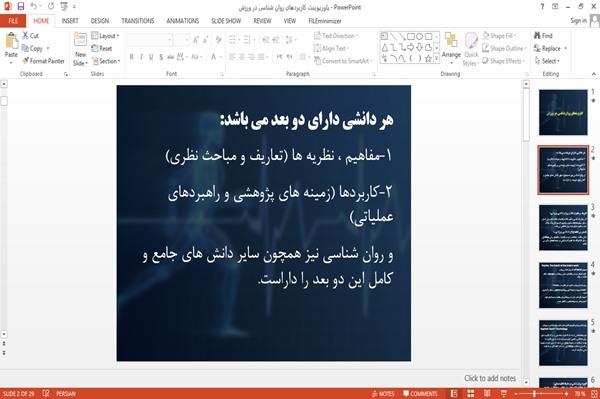
Task: Click the zoom in plus button
Action: pos(566,393)
